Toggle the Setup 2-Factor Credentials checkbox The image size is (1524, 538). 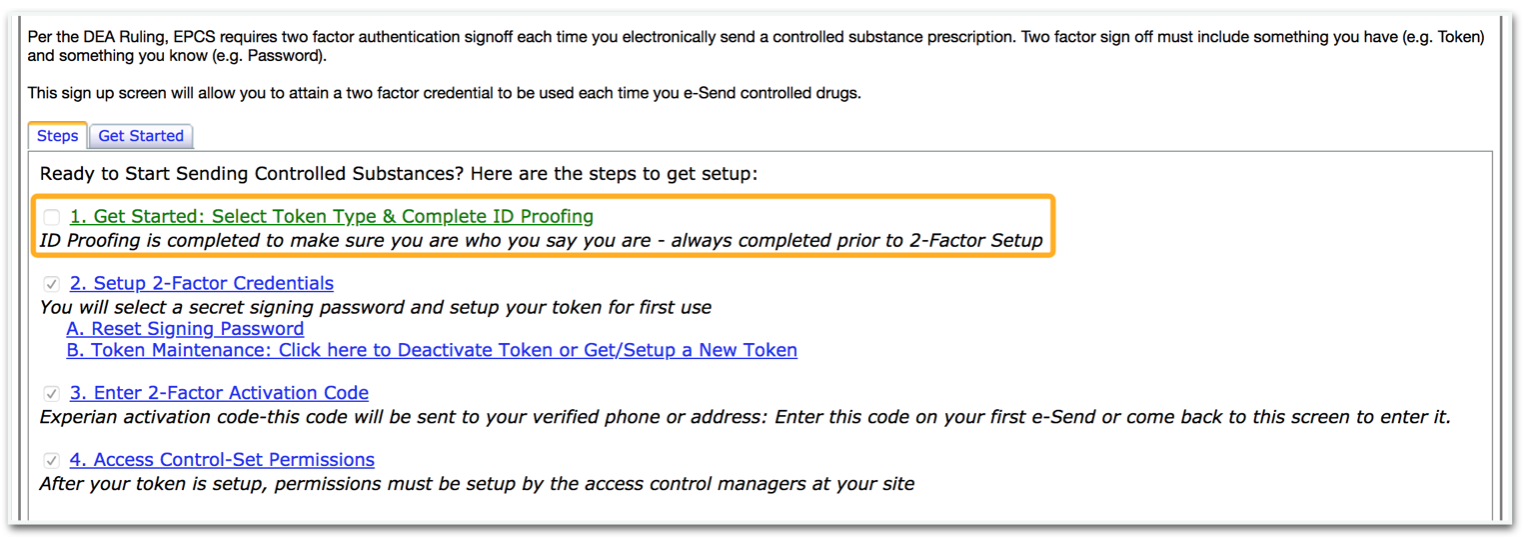pos(52,284)
